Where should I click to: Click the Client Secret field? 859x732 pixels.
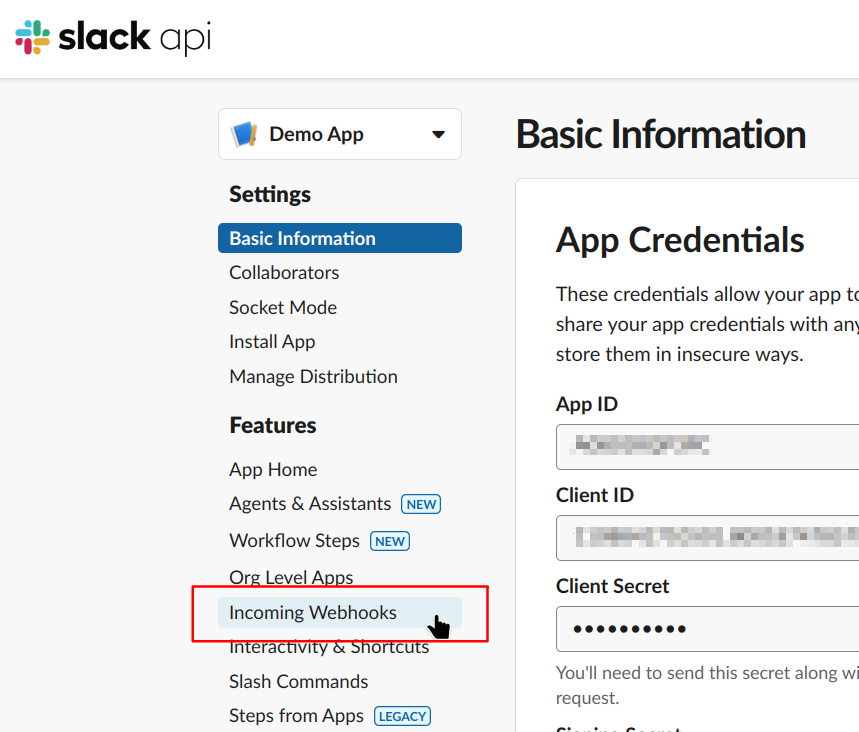(706, 629)
